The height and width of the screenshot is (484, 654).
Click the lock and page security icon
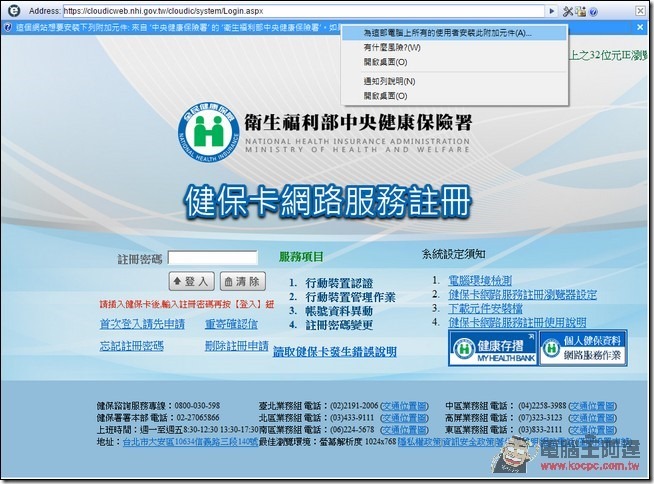581,11
